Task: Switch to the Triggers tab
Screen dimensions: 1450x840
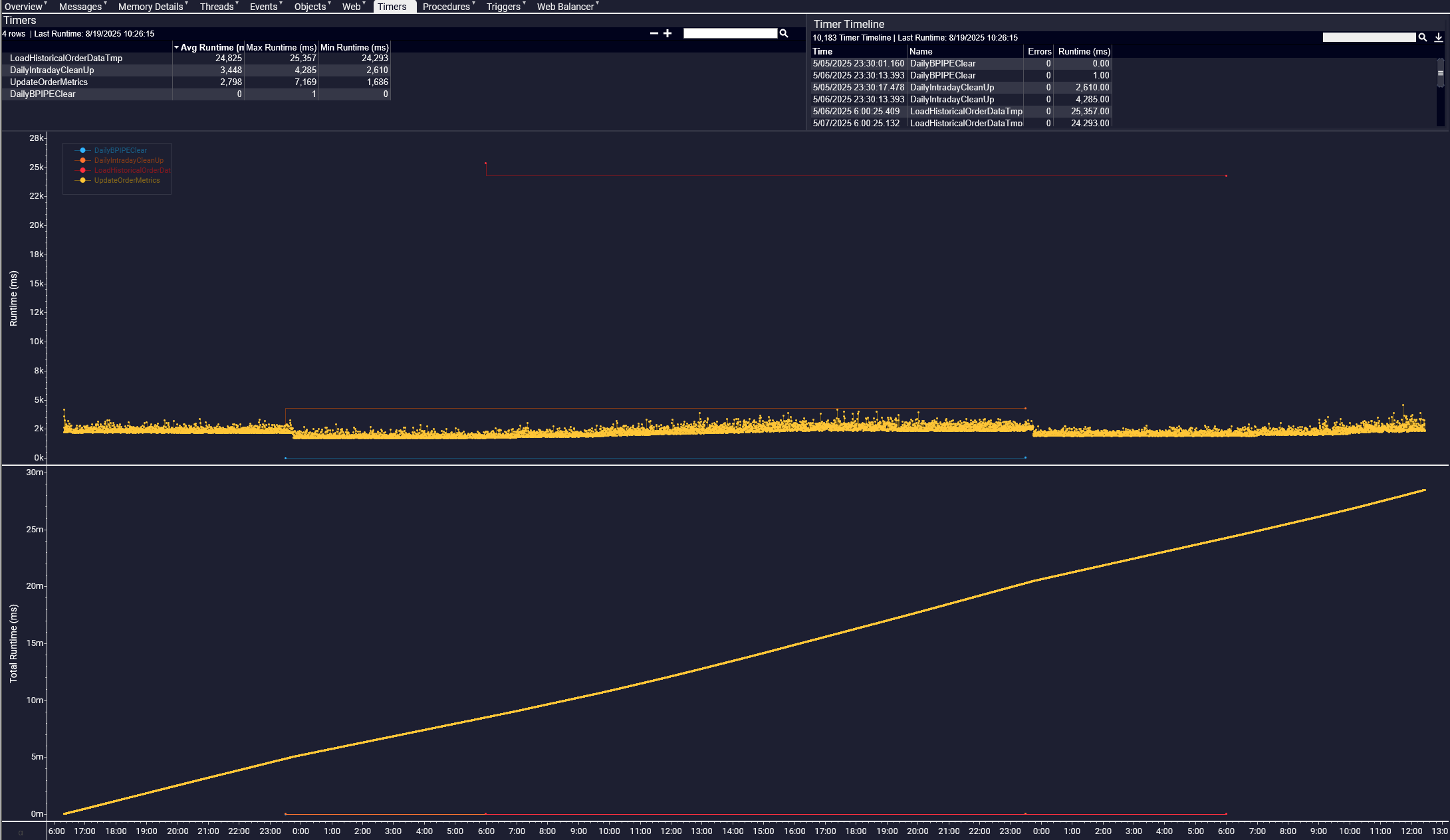Action: coord(503,7)
